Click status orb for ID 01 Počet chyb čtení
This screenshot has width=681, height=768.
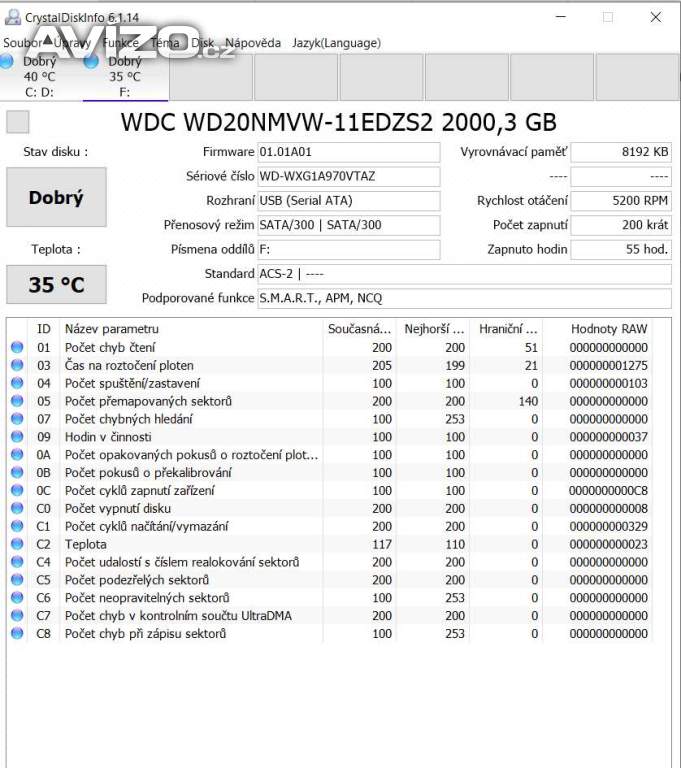[17, 347]
